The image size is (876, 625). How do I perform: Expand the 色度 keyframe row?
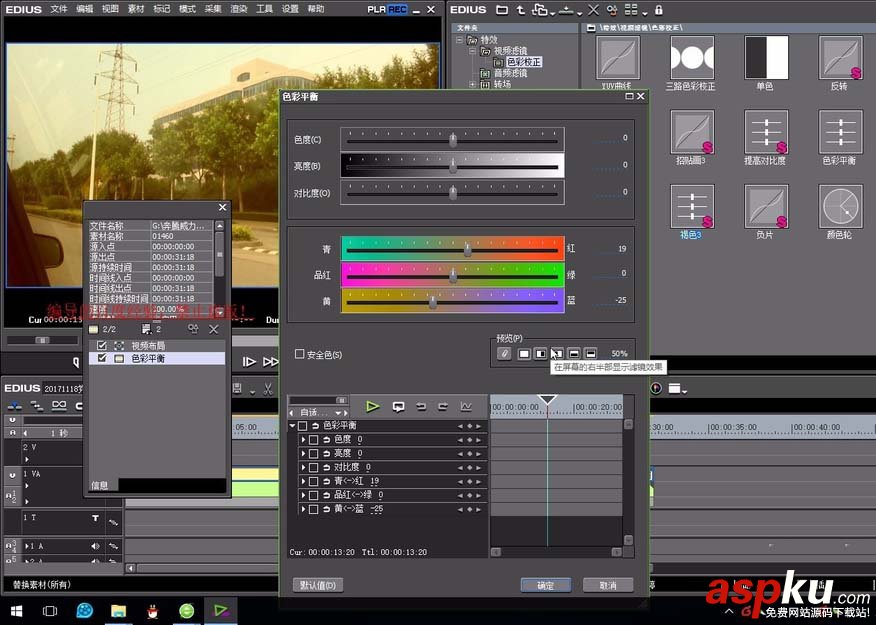[303, 440]
